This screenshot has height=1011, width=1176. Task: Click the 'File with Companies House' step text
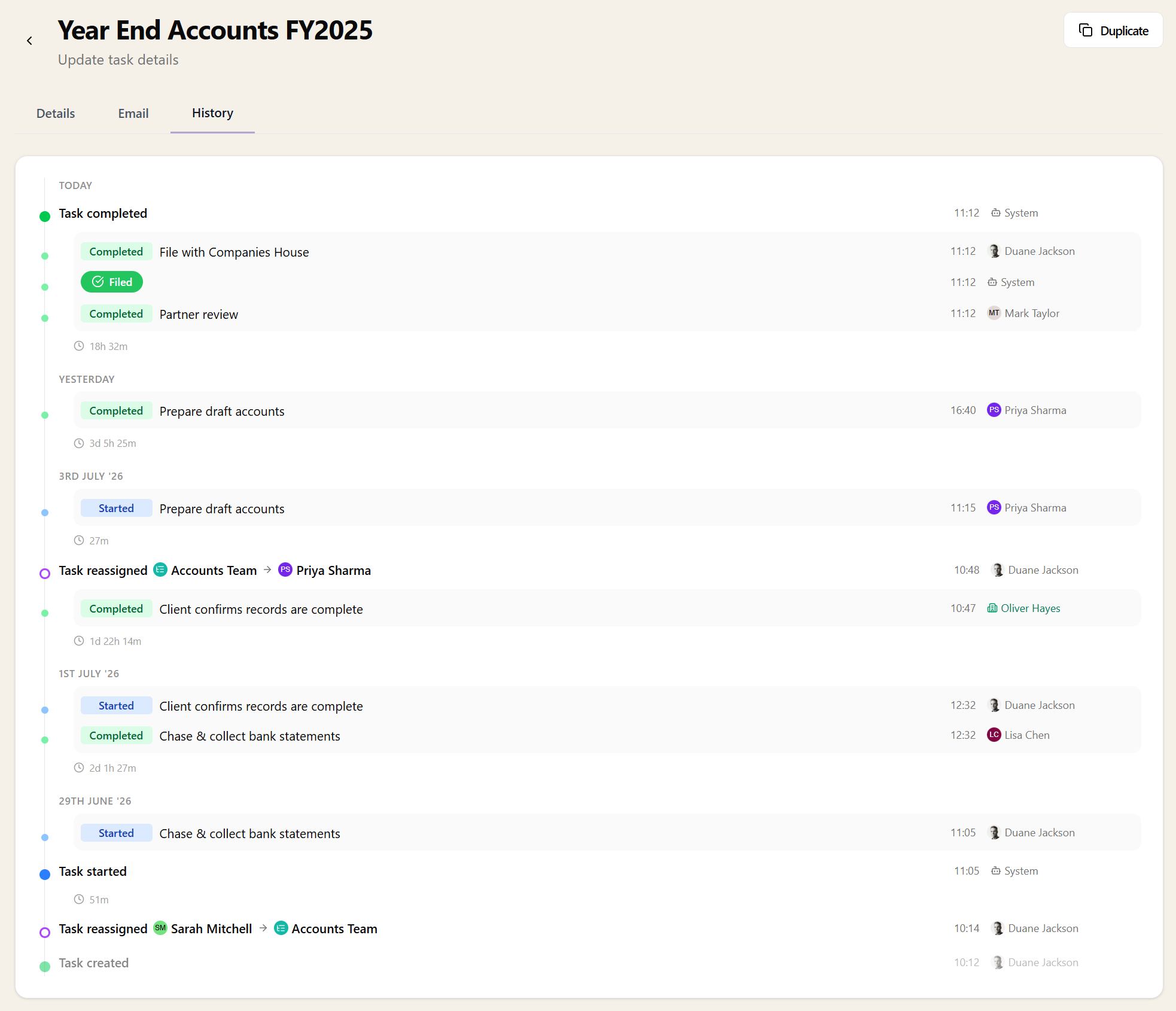(234, 252)
